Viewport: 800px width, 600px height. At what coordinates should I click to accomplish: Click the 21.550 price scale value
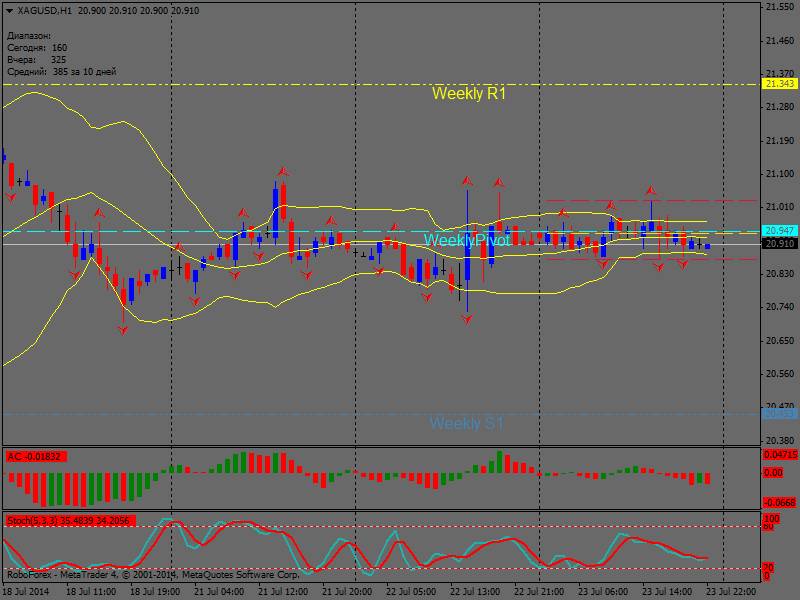point(780,7)
